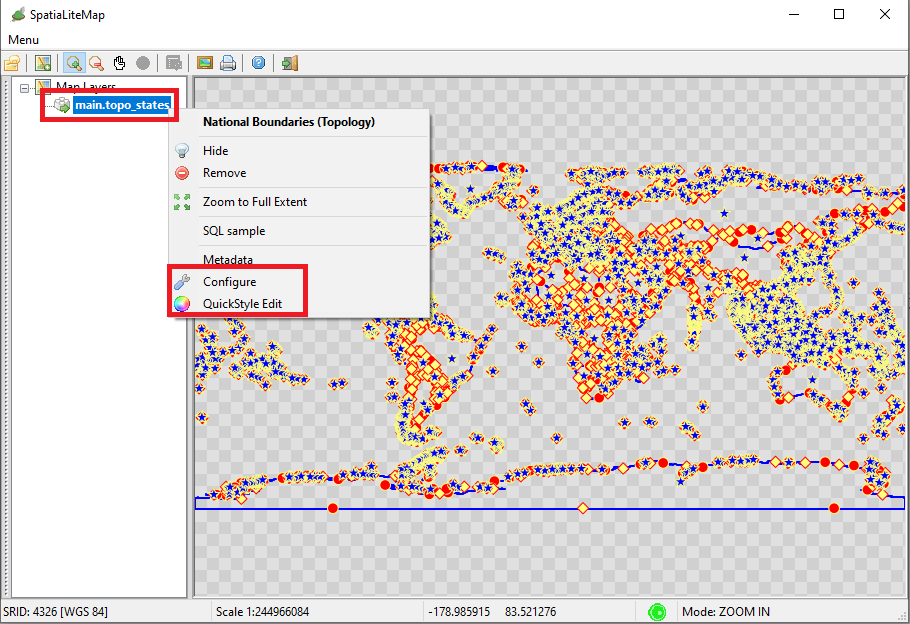Screen dimensions: 910x624
Task: Select the Zoom In tool
Action: (74, 63)
